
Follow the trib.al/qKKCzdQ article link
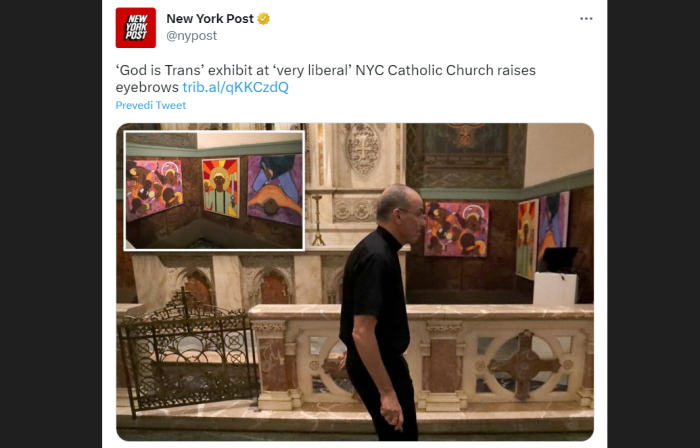click(x=236, y=87)
